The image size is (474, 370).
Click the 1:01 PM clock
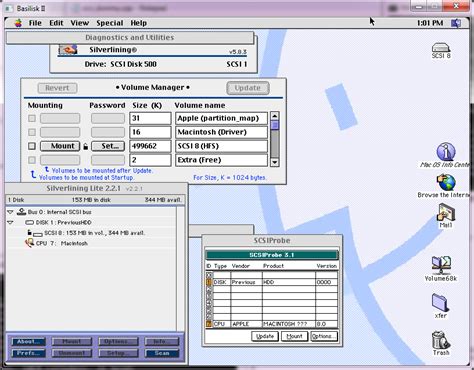coord(430,23)
